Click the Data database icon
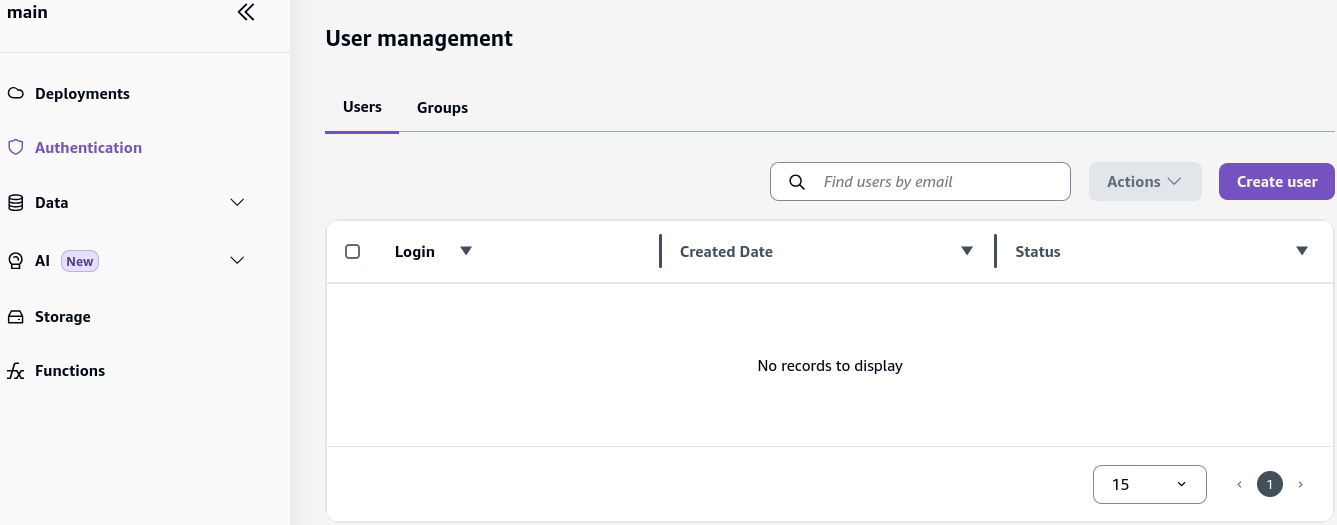Image resolution: width=1337 pixels, height=525 pixels. [x=15, y=202]
